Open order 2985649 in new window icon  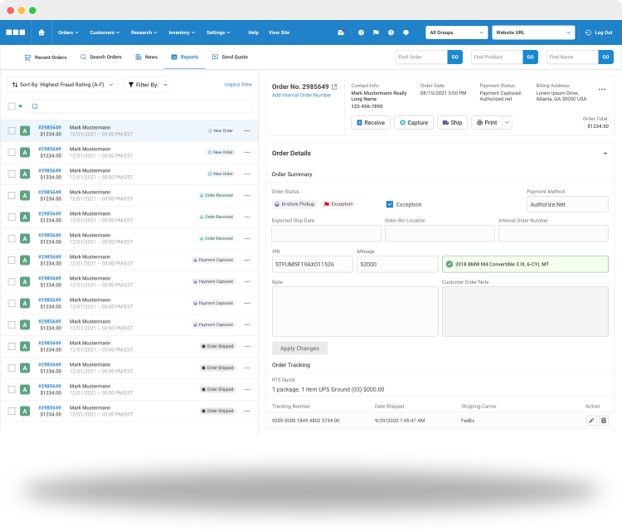334,86
